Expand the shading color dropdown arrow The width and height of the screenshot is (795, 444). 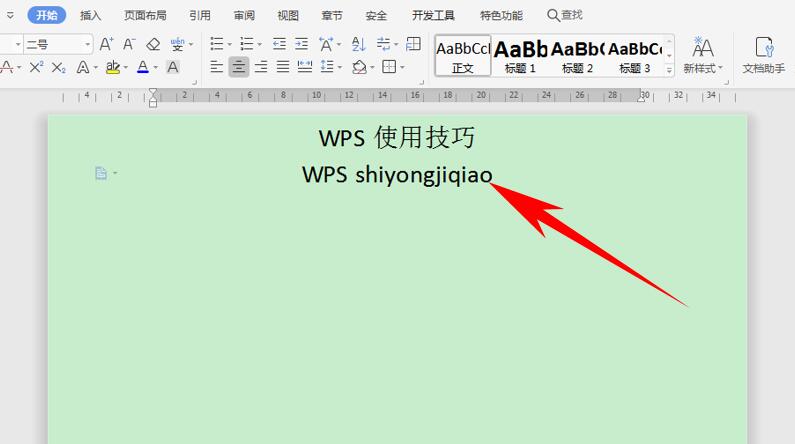372,67
